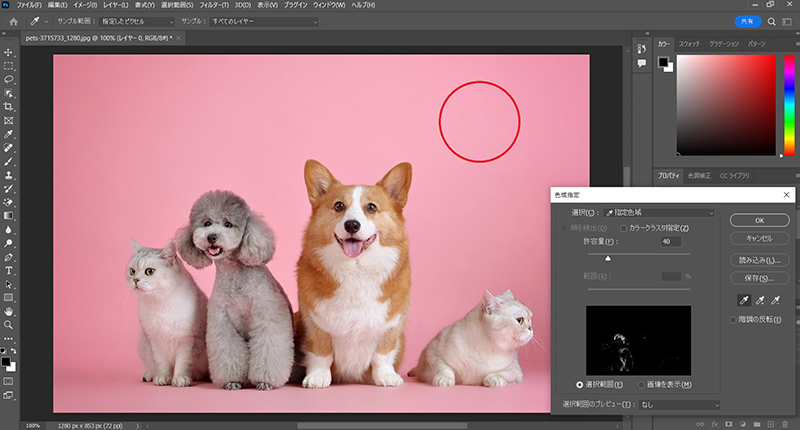
Task: Select the Pen tool
Action: (x=9, y=257)
